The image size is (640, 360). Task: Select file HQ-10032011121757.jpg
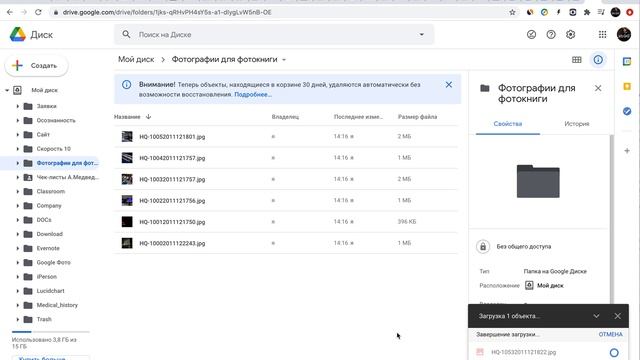click(286, 179)
